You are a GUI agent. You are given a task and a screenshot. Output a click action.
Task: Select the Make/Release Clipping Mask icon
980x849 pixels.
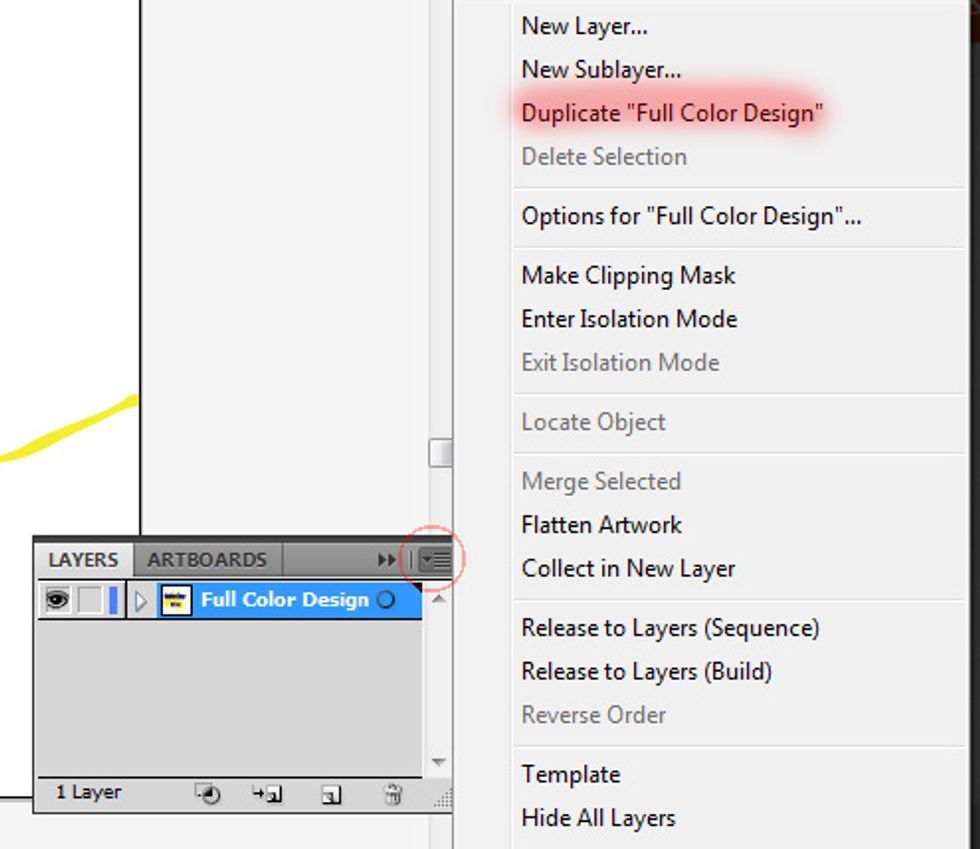(208, 793)
